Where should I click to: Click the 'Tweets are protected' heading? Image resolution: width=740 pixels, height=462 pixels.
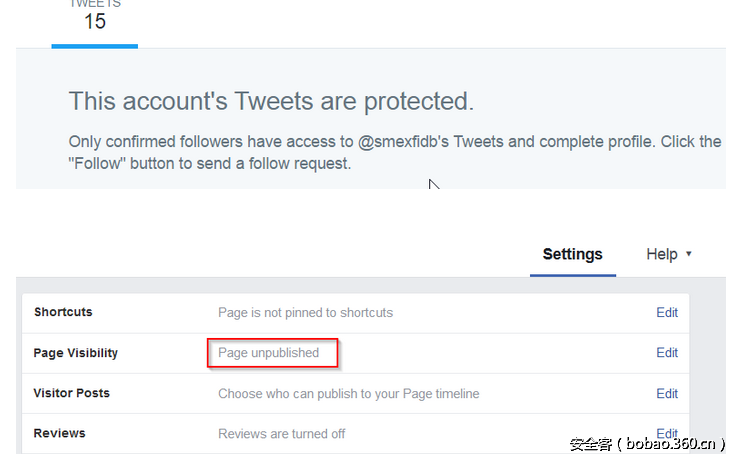(x=271, y=101)
